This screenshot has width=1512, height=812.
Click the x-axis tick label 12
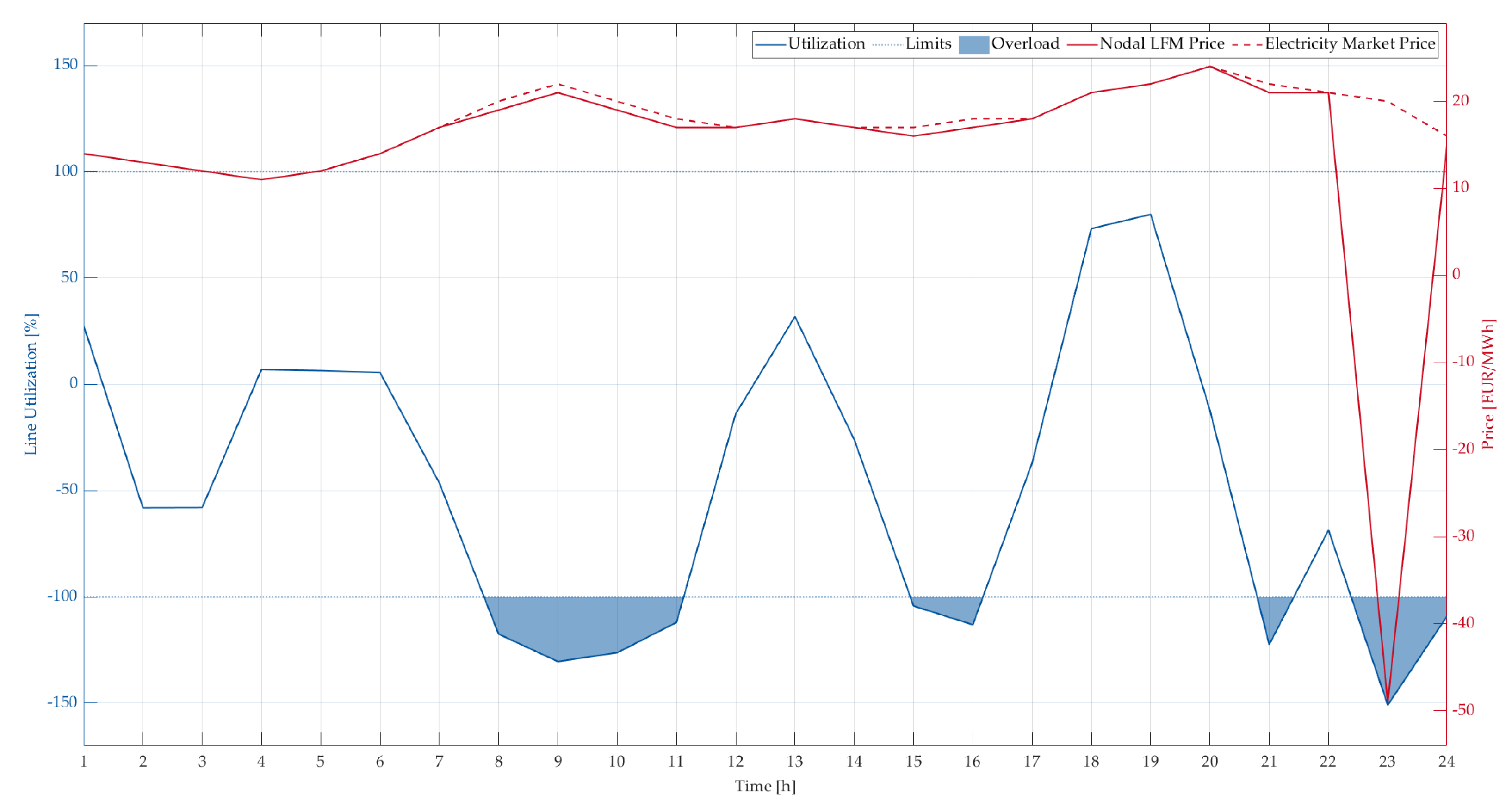(735, 762)
